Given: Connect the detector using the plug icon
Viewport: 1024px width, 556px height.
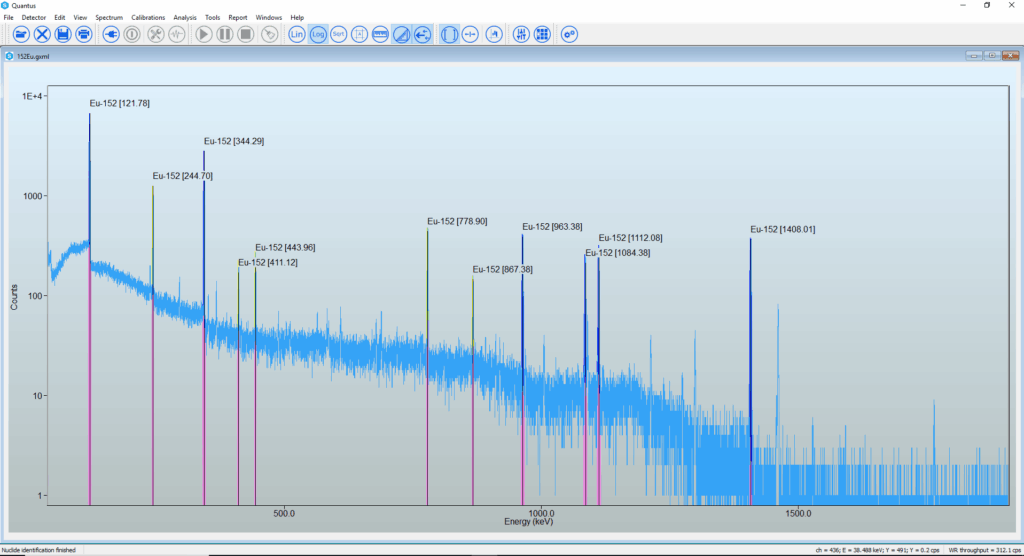Looking at the screenshot, I should coord(111,35).
